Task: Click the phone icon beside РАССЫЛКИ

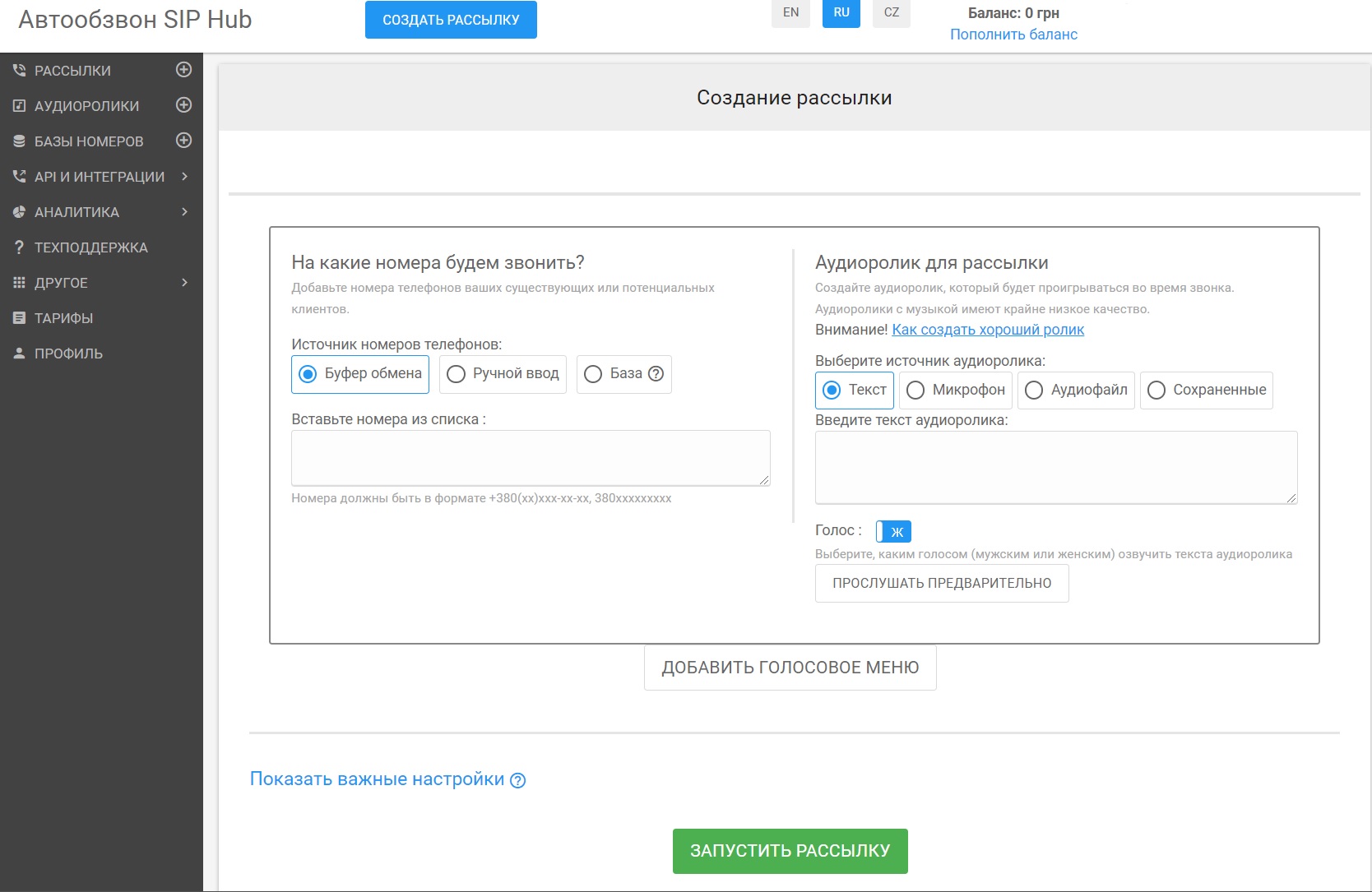Action: click(x=20, y=71)
